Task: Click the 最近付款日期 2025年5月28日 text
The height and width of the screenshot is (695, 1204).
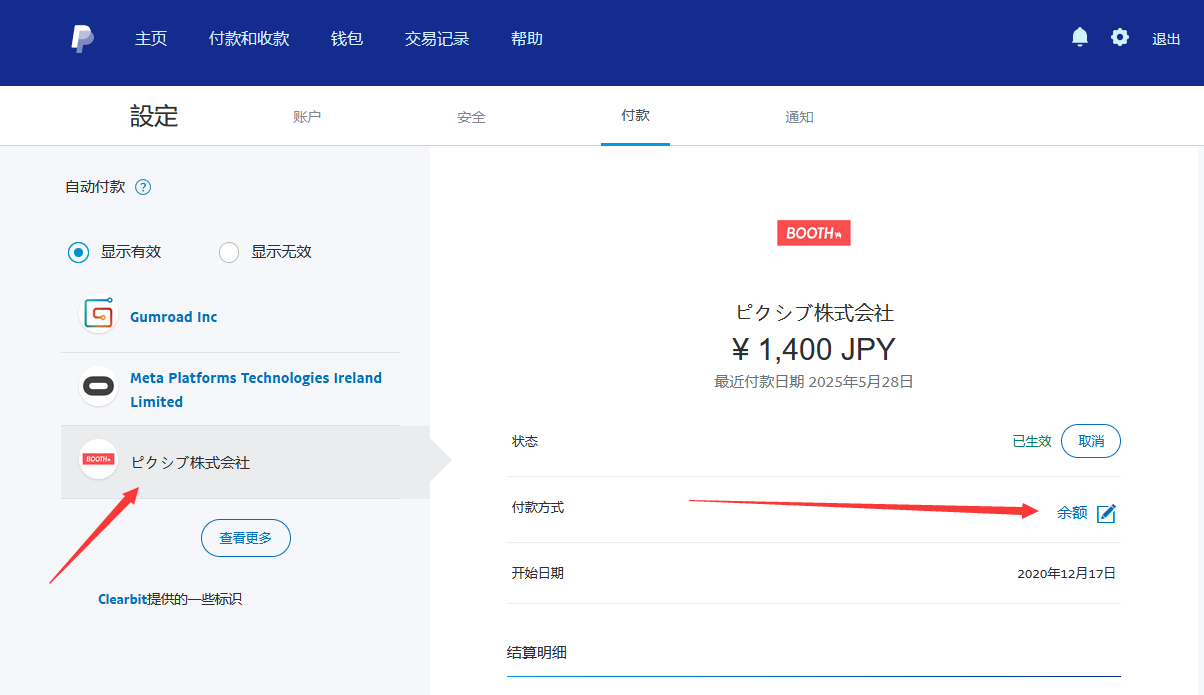Action: click(814, 382)
